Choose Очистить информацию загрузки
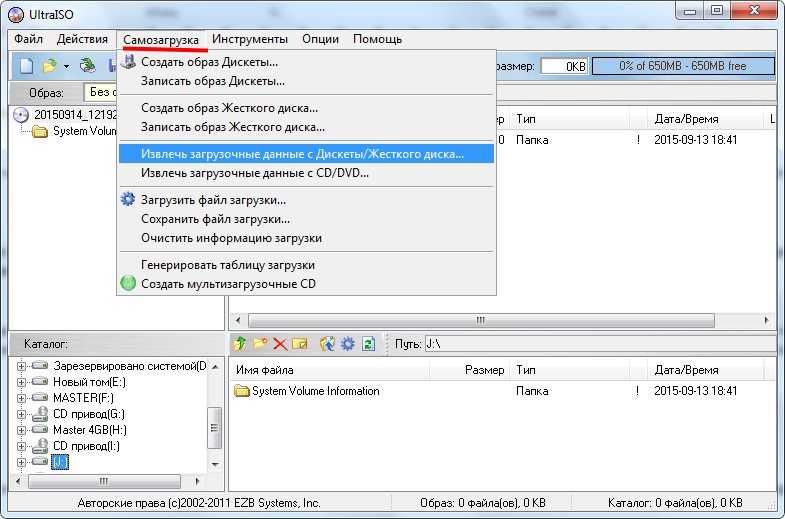This screenshot has height=519, width=785. coord(306,238)
